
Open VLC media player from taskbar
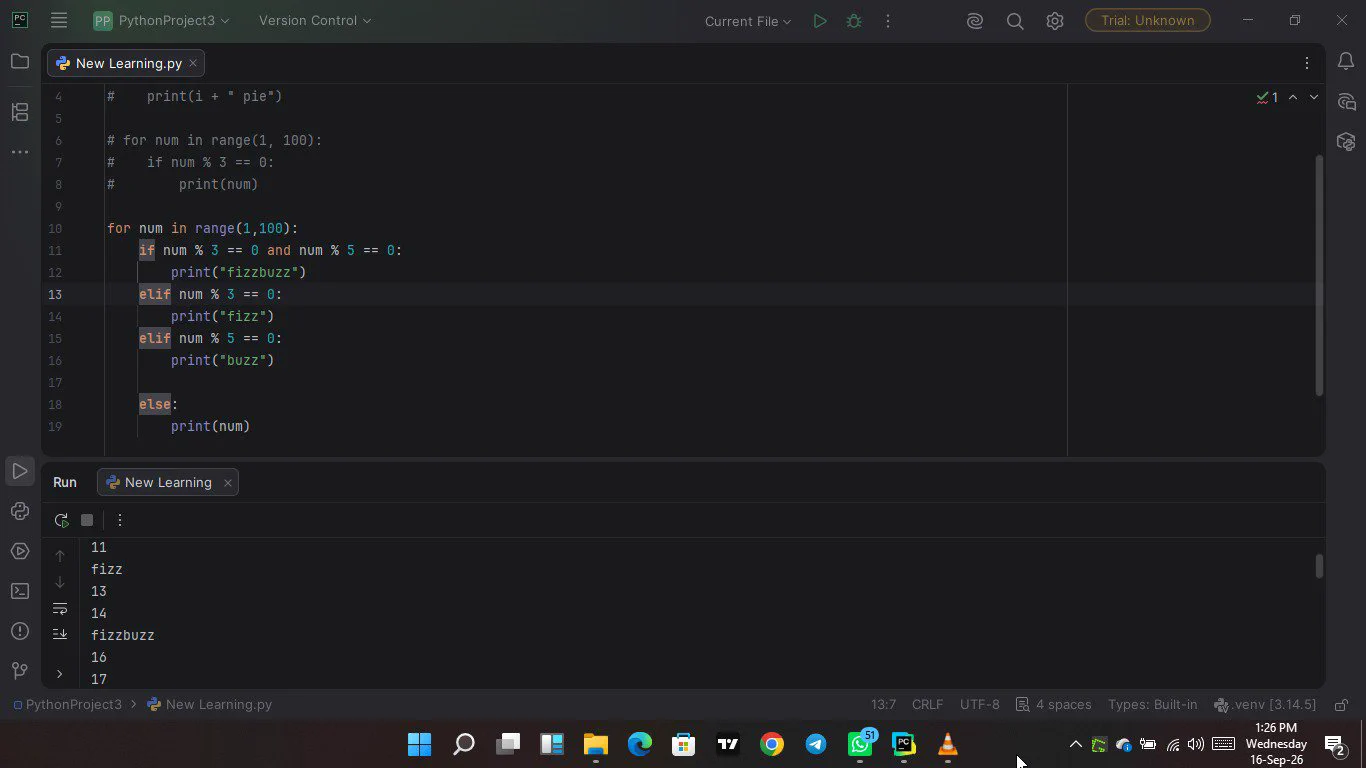[947, 744]
